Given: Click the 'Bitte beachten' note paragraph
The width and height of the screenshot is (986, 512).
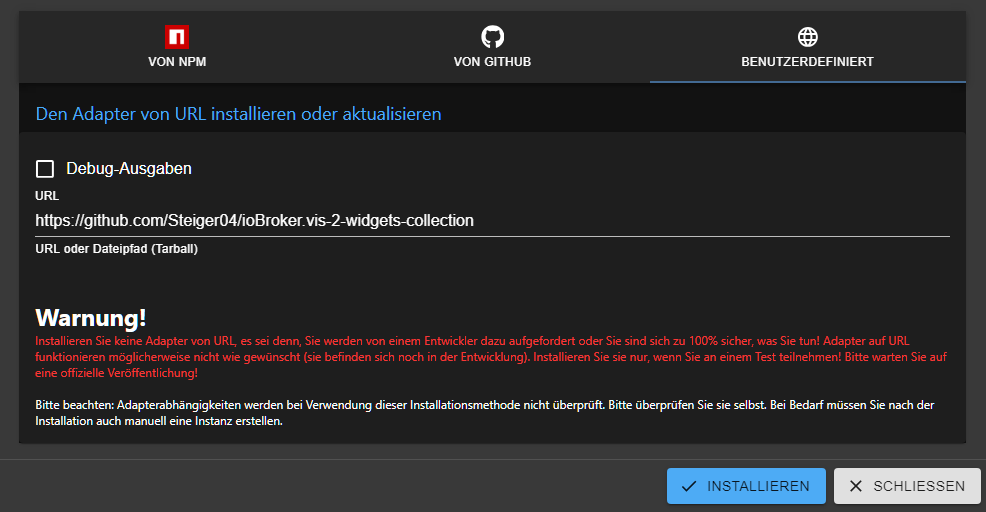Looking at the screenshot, I should pyautogui.click(x=485, y=413).
